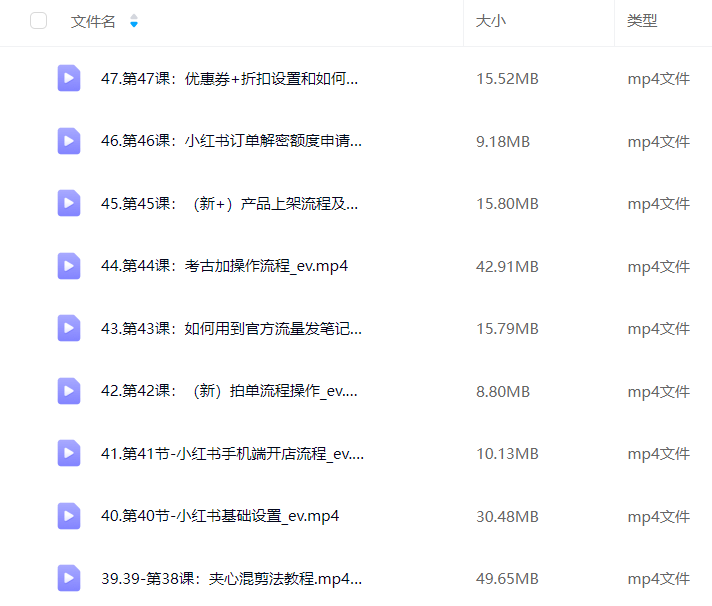The height and width of the screenshot is (606, 712).
Task: Click the 文件名 column header
Action: (x=93, y=21)
